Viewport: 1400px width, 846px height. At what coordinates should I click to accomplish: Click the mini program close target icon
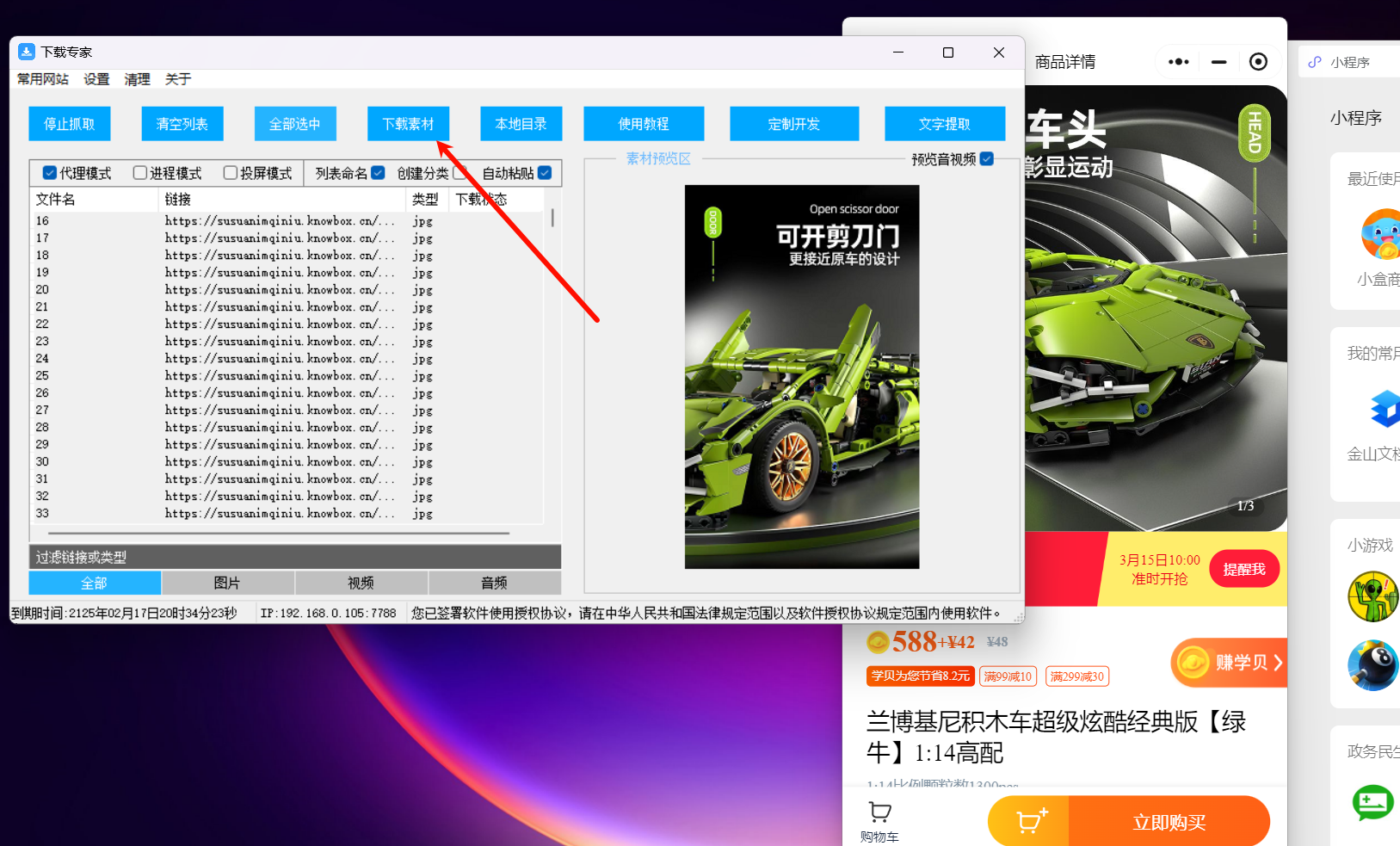1258,62
